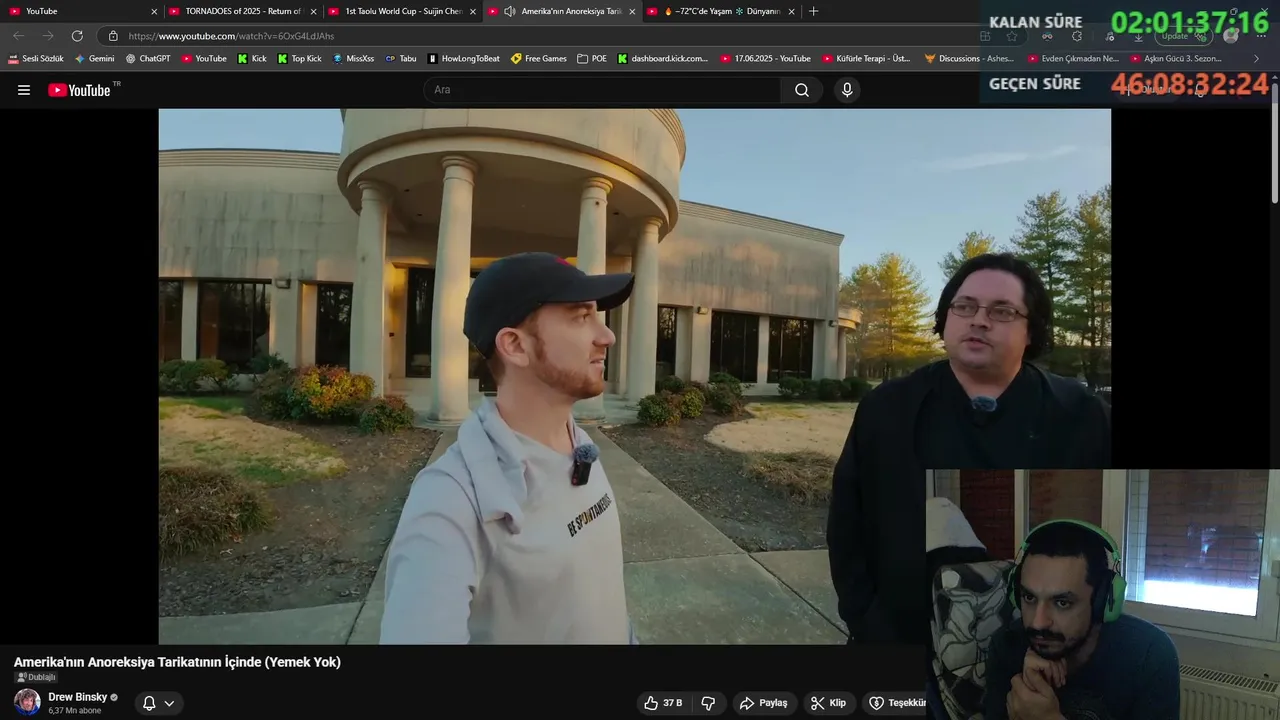1280x720 pixels.
Task: Dislike the video with thumbs-down
Action: [708, 703]
